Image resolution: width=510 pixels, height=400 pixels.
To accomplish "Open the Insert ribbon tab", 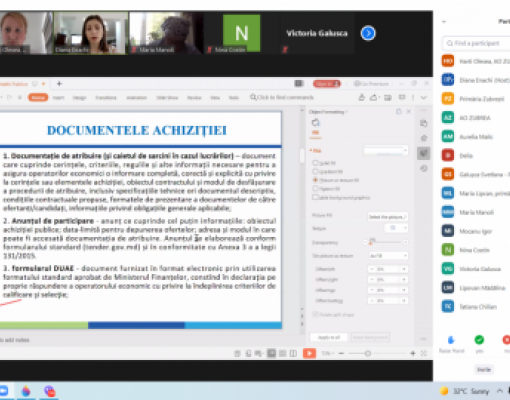I will (x=58, y=98).
